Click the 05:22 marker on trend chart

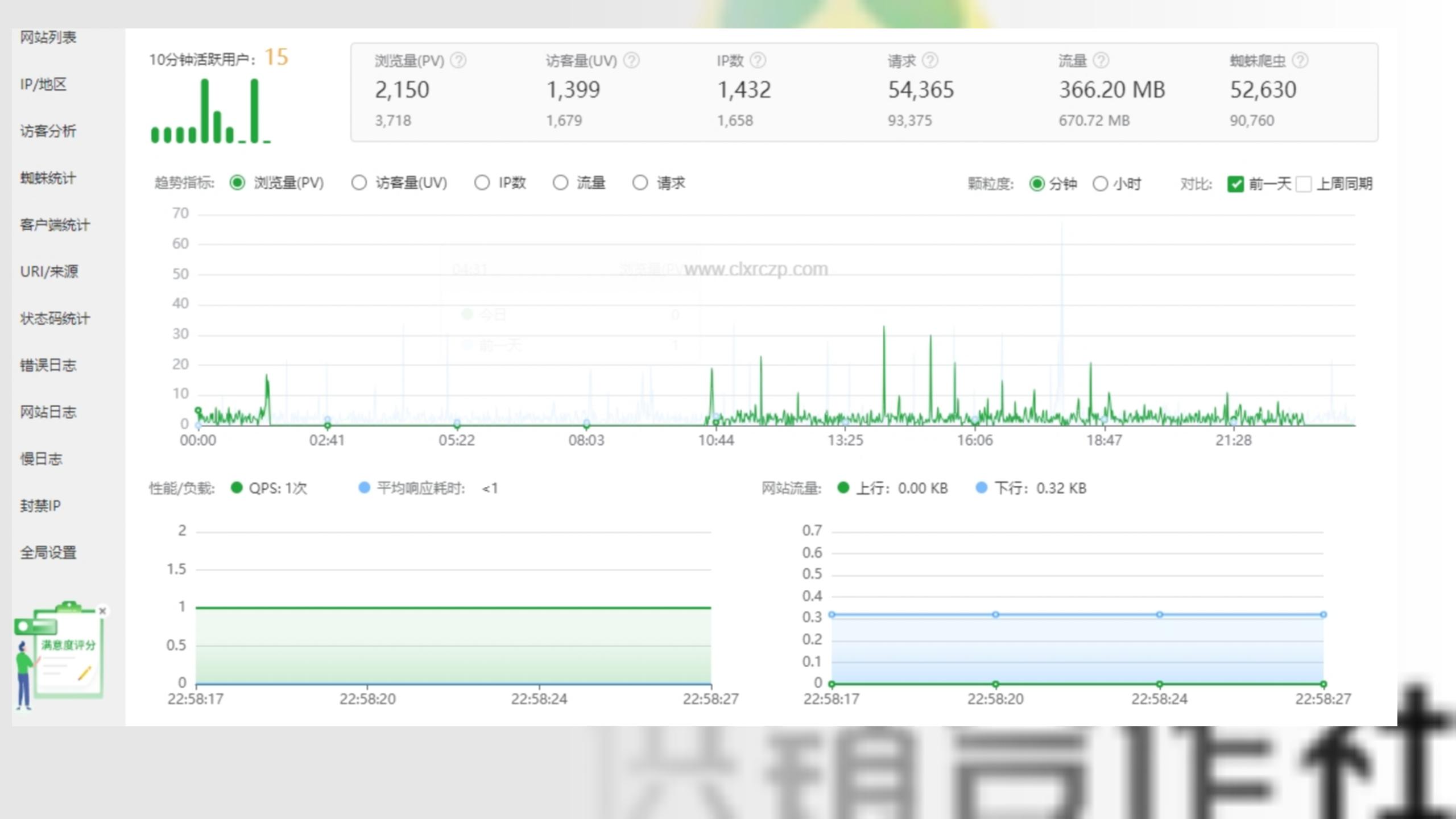pos(457,425)
